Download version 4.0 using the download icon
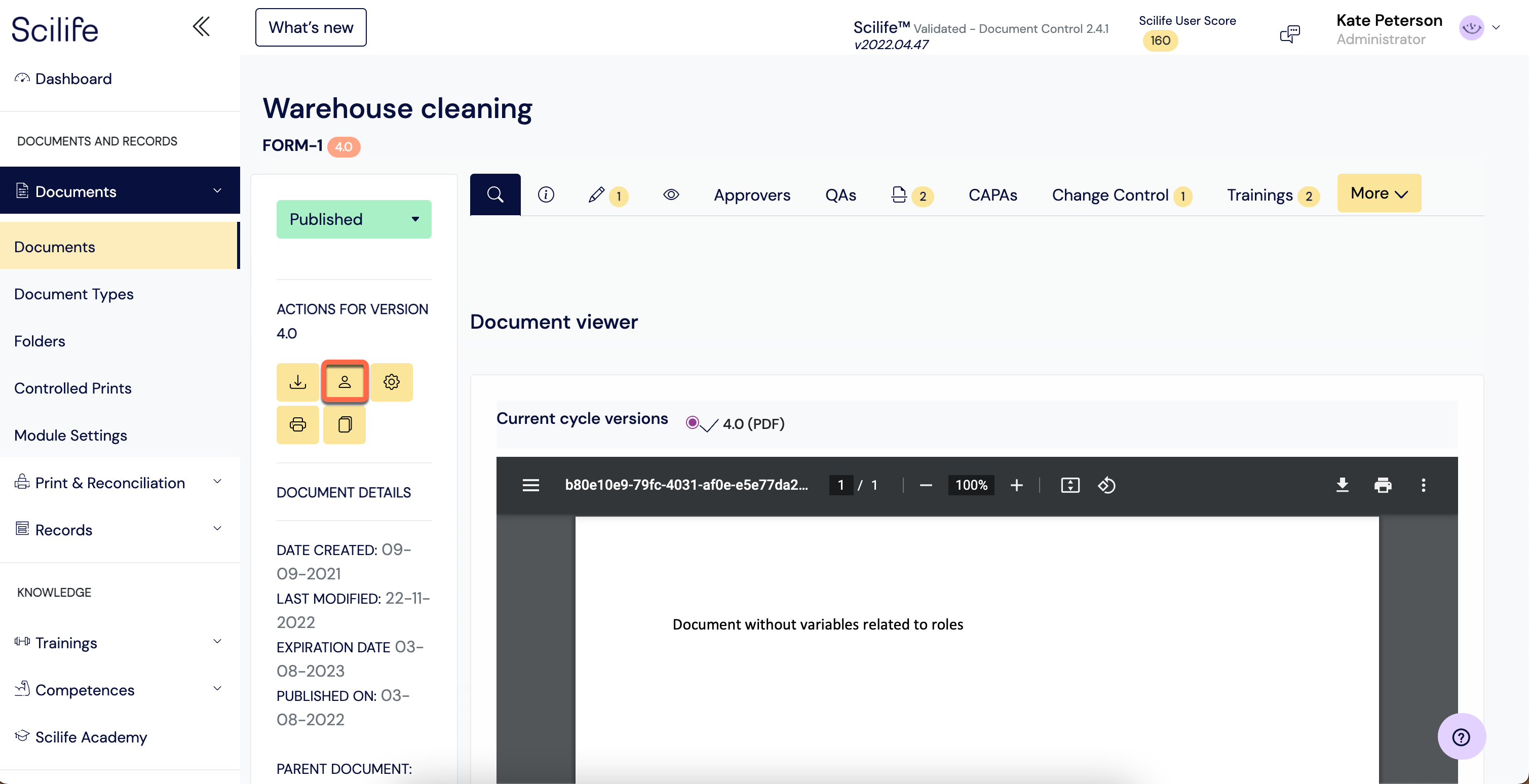The height and width of the screenshot is (784, 1529). coord(297,381)
